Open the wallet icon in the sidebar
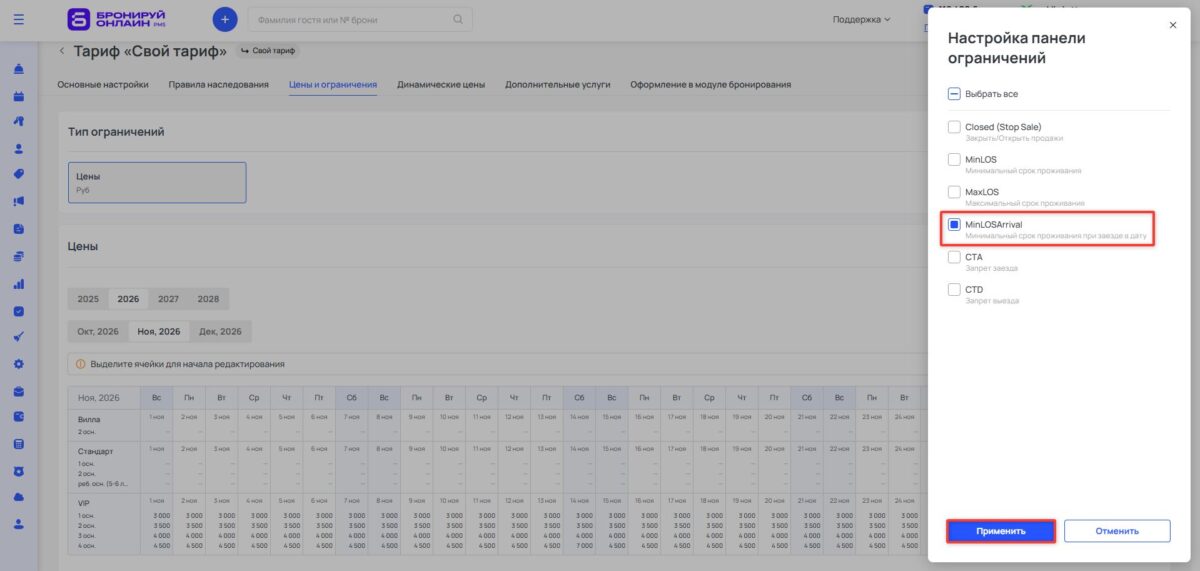Screen dimensions: 1200x571 19,416
